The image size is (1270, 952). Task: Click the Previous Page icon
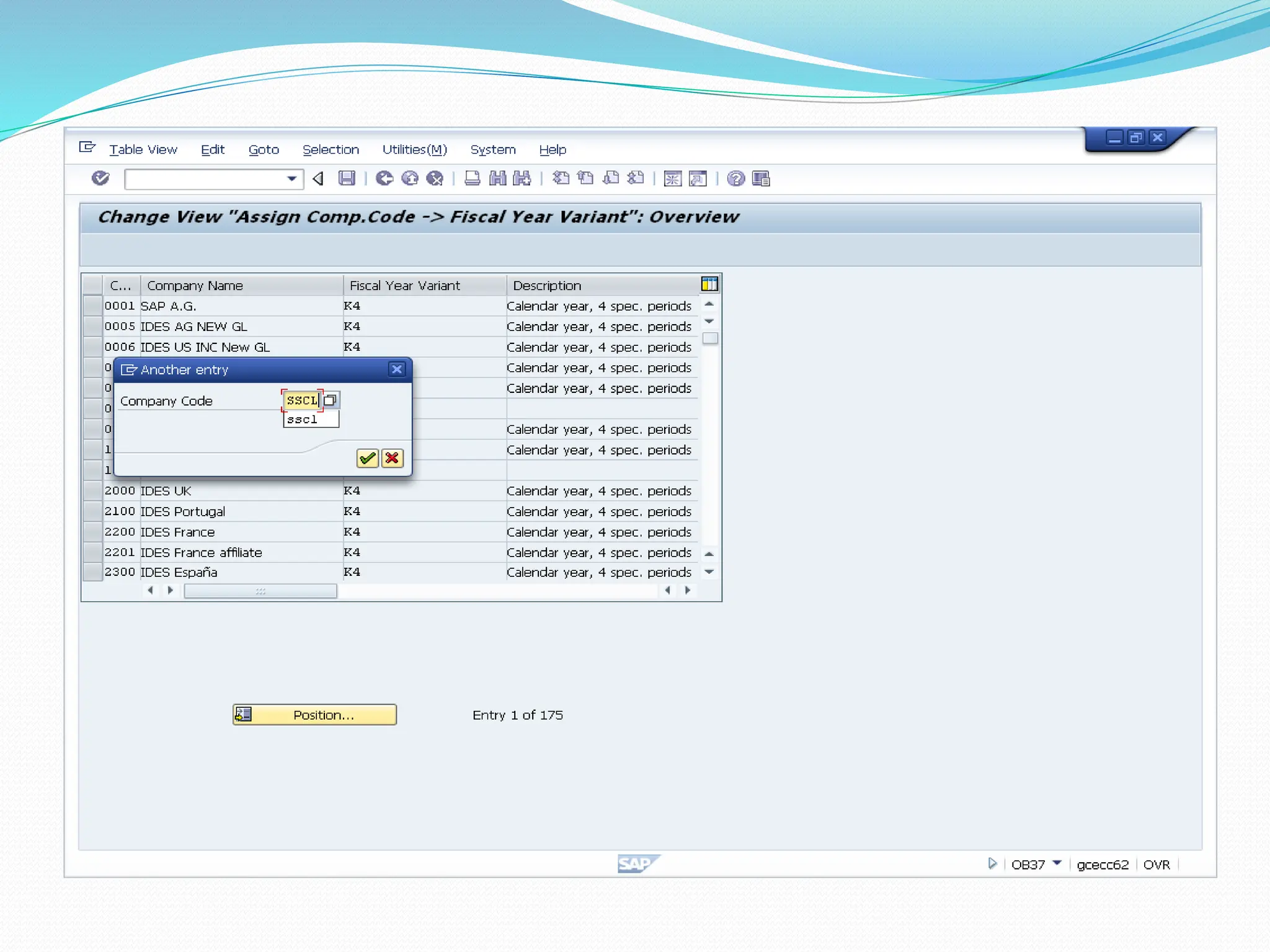click(x=585, y=178)
